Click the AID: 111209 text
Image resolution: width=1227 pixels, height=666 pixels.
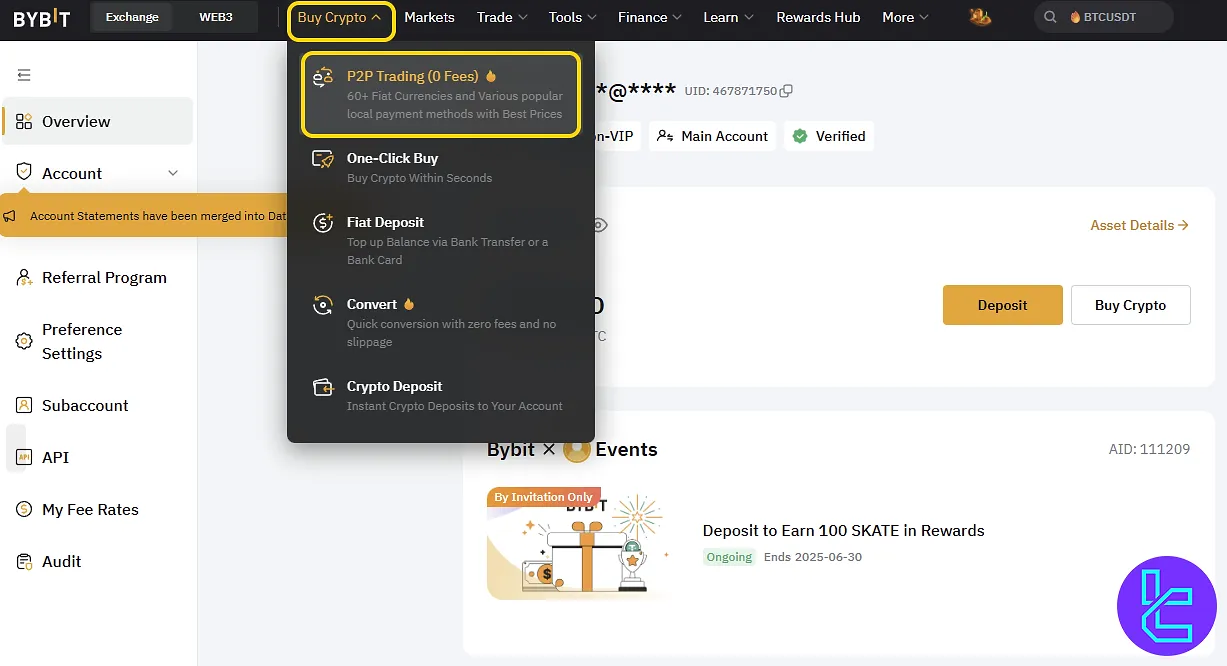click(x=1149, y=449)
